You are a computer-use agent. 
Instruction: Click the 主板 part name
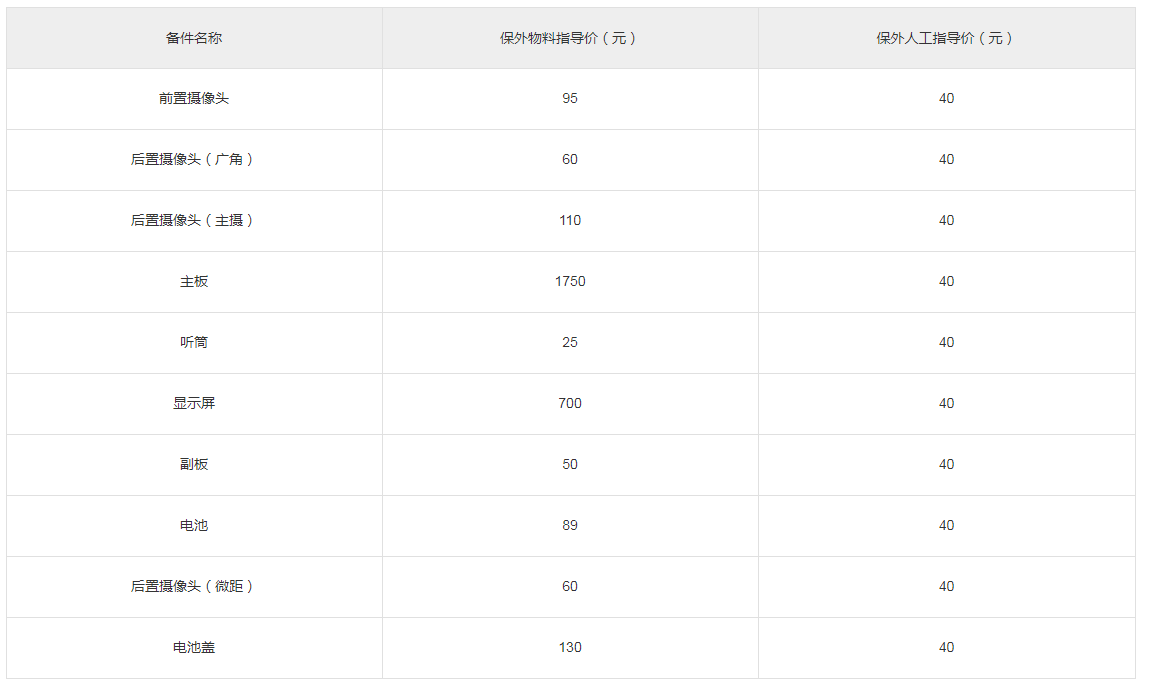194,281
